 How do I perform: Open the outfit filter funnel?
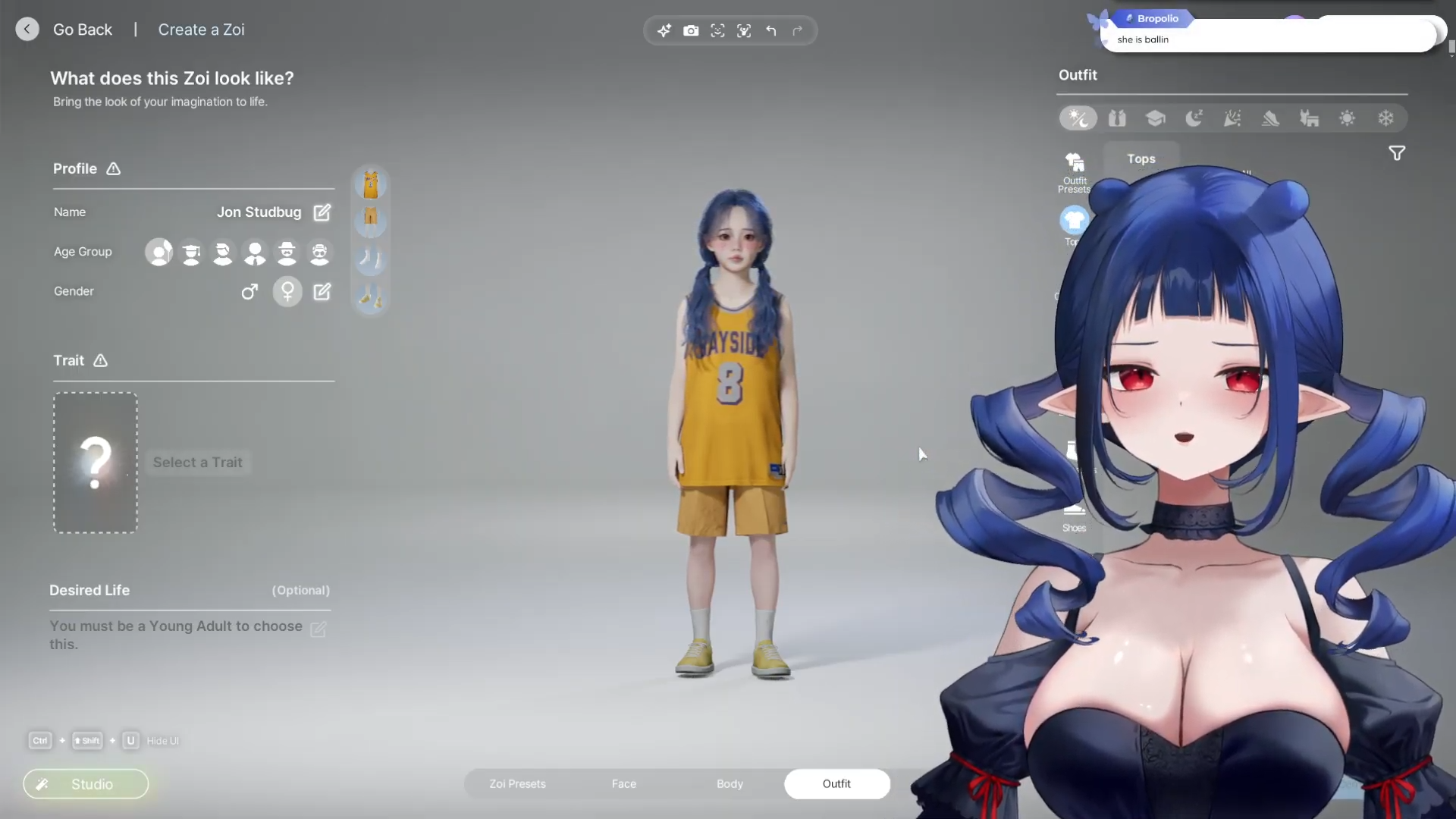pos(1397,154)
